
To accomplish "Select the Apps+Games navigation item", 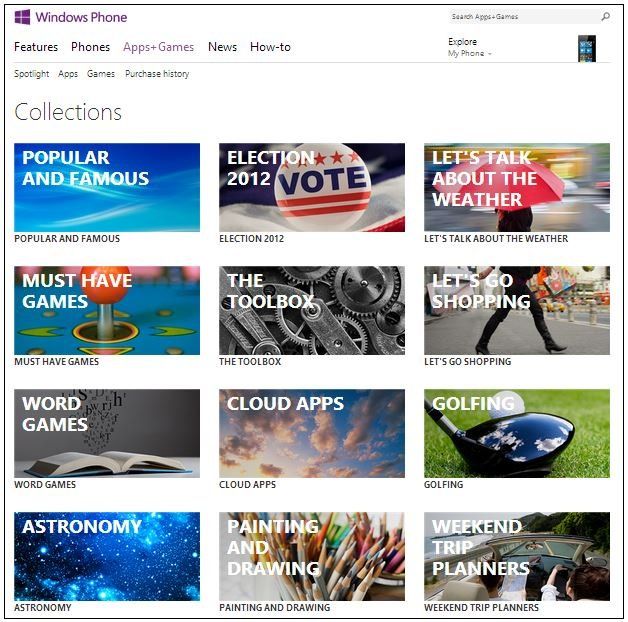I will 159,47.
